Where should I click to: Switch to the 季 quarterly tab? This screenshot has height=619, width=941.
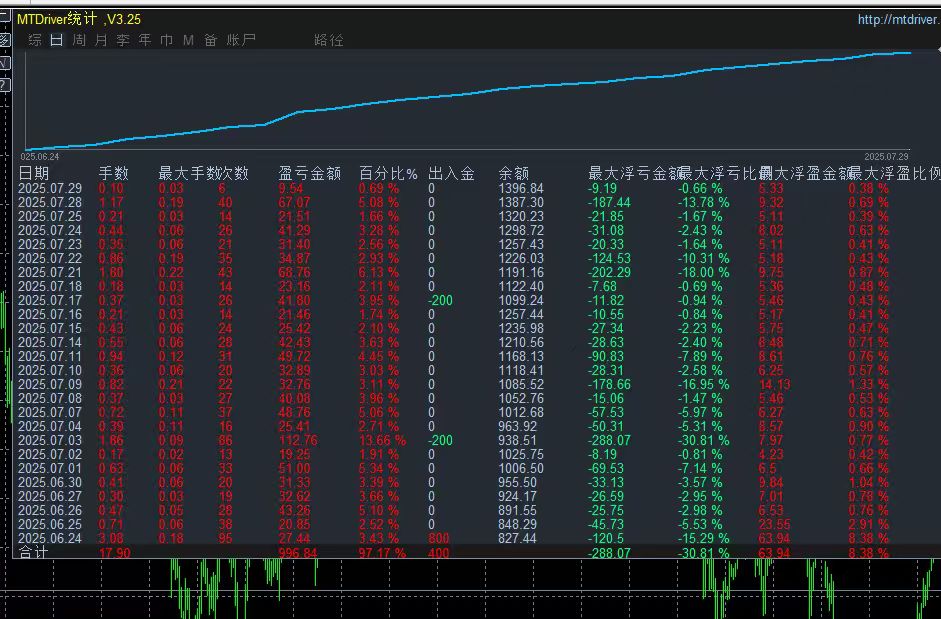pyautogui.click(x=123, y=40)
